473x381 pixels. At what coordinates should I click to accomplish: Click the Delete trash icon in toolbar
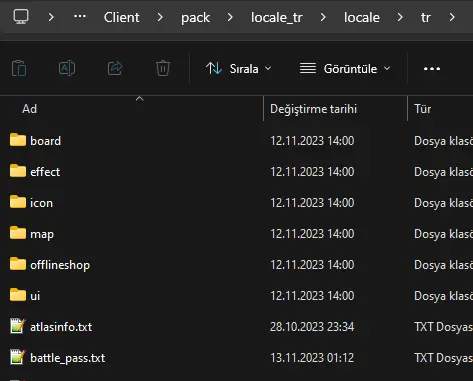[x=163, y=68]
